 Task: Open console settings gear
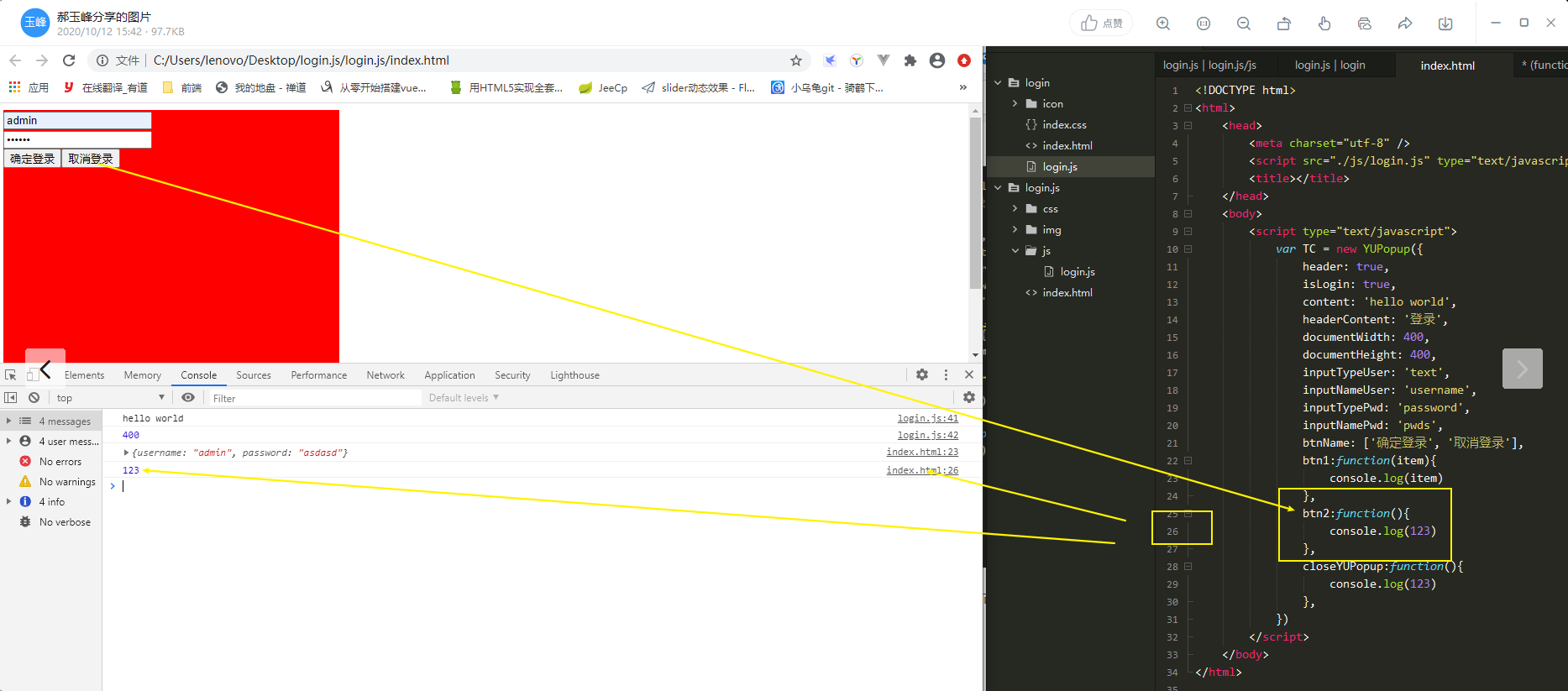pos(969,397)
